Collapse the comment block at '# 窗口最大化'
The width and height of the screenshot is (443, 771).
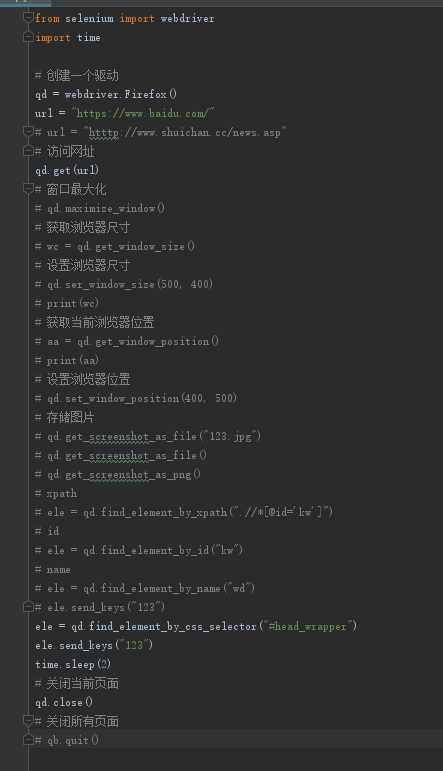(29, 189)
